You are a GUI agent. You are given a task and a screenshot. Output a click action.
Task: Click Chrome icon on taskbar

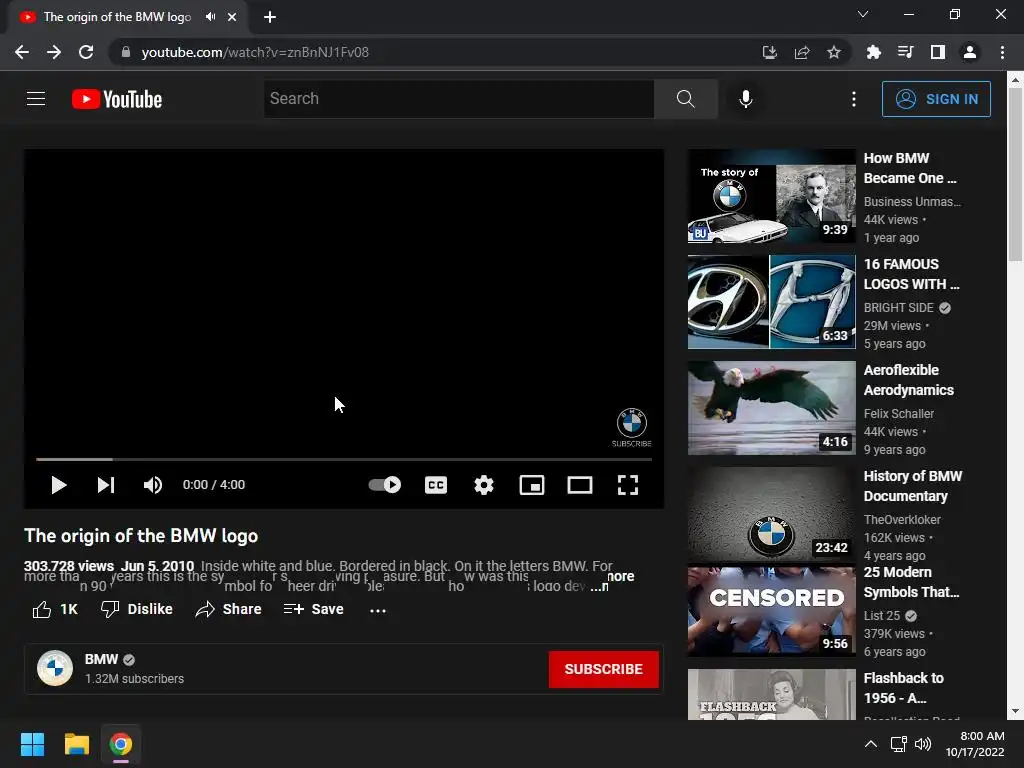click(x=120, y=744)
